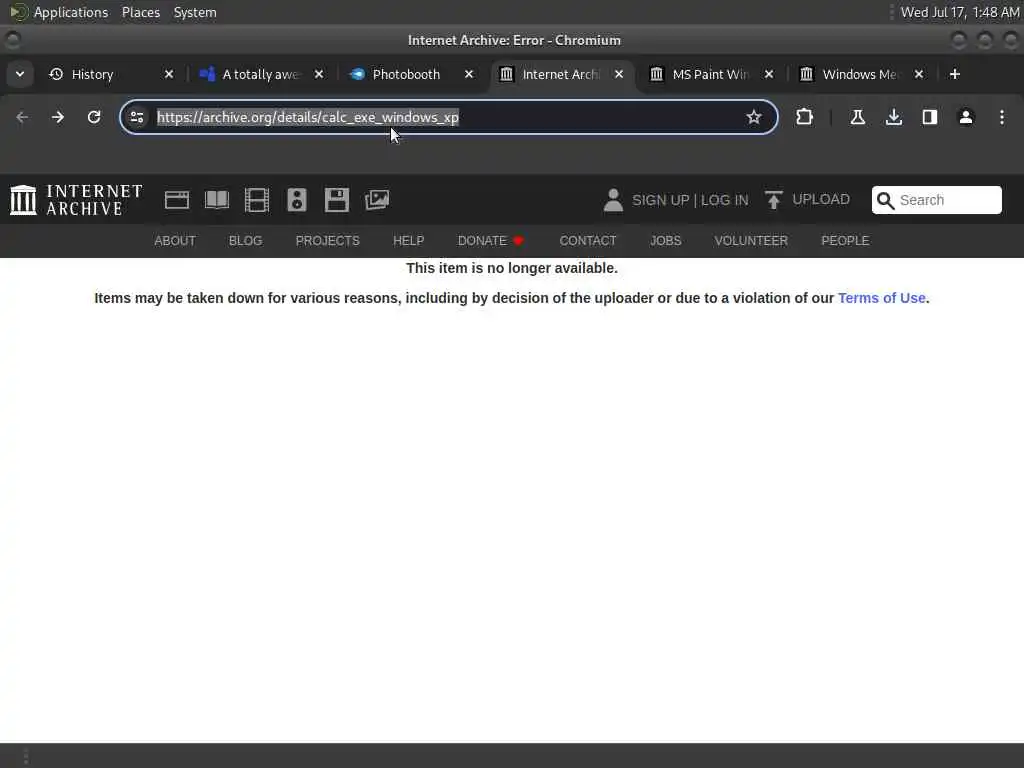This screenshot has height=768, width=1024.
Task: Open the Web (Wayback) media icon
Action: [177, 200]
